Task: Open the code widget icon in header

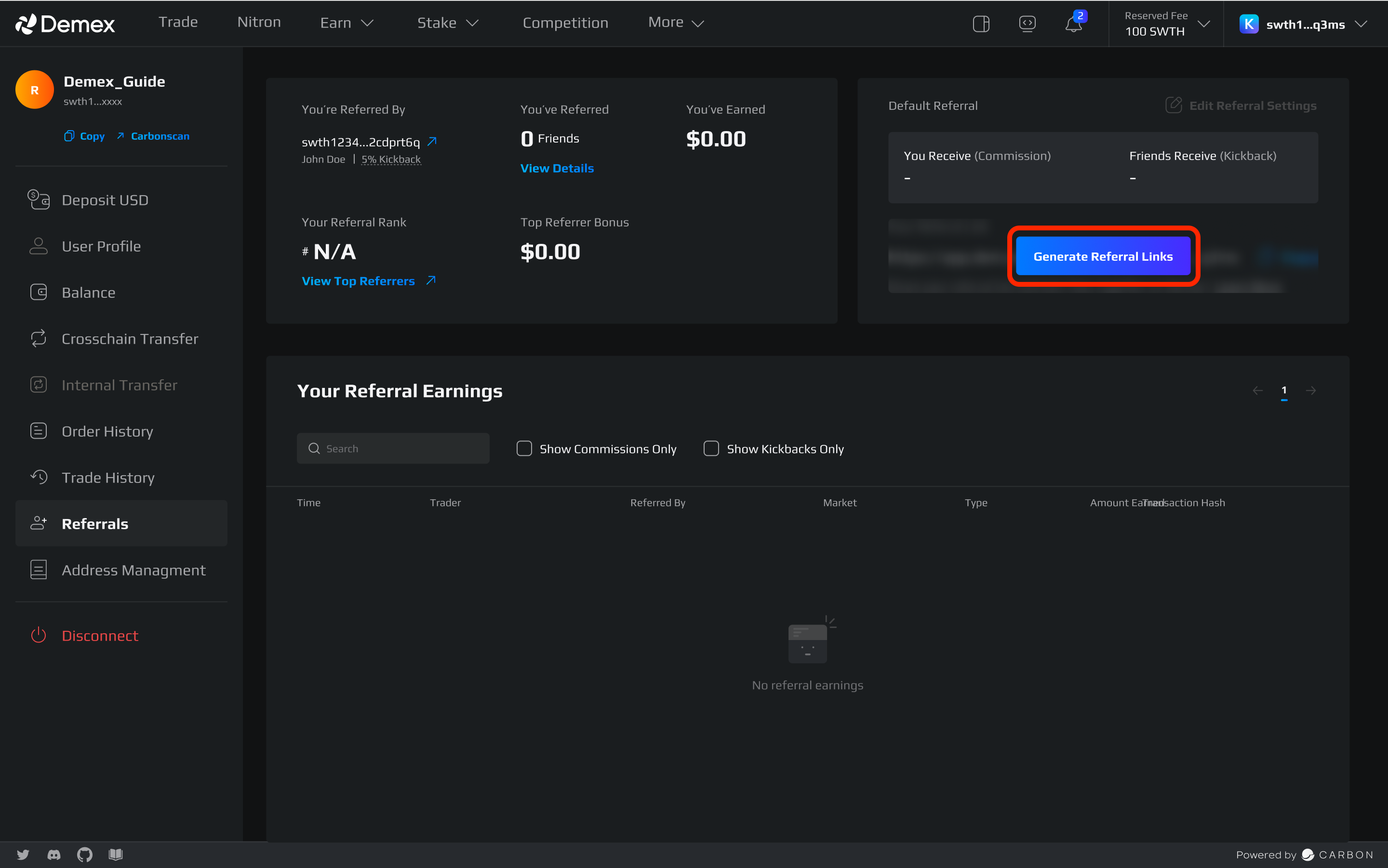Action: click(x=1027, y=24)
